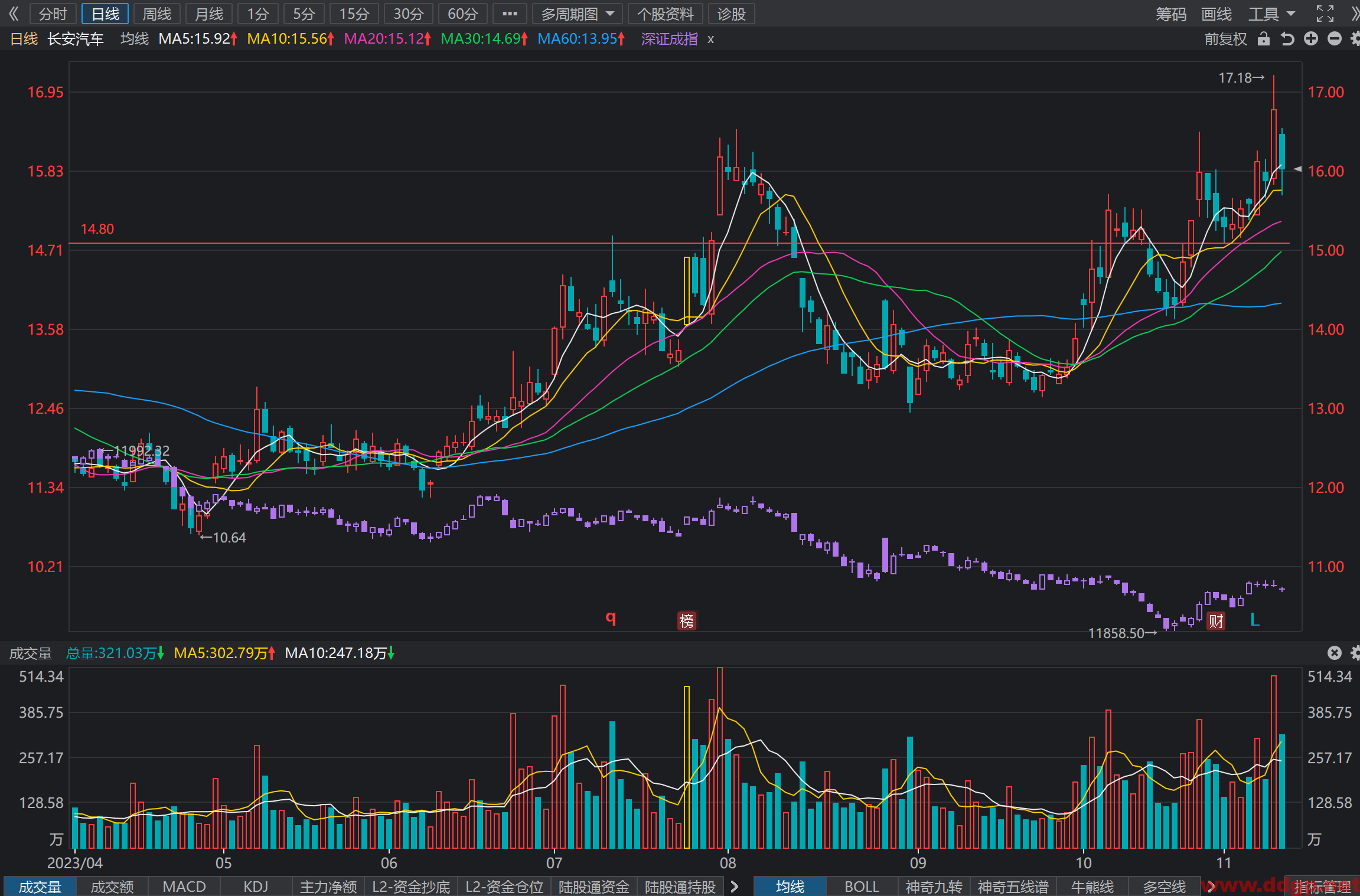Remove the 深证成指 overlay via x
This screenshot has height=896, width=1360.
pos(710,40)
